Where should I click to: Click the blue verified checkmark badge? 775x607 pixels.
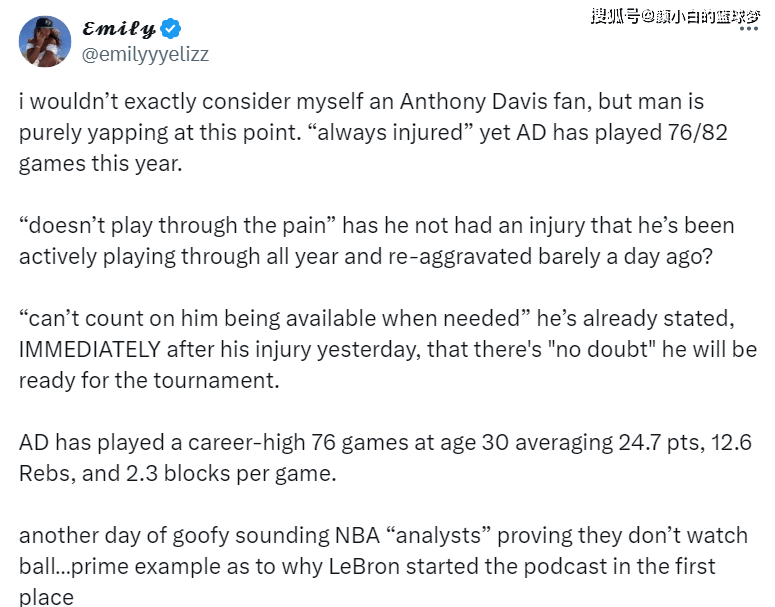171,29
